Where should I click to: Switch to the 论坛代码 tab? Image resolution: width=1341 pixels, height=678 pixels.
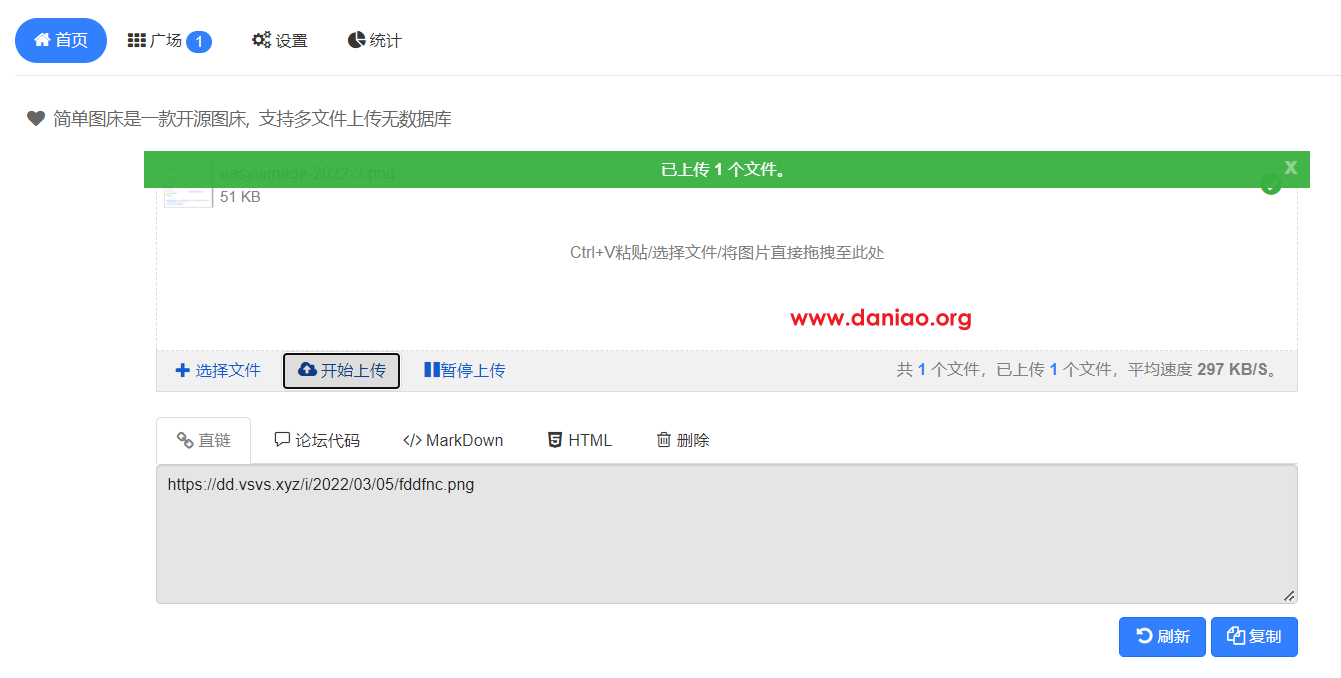317,440
